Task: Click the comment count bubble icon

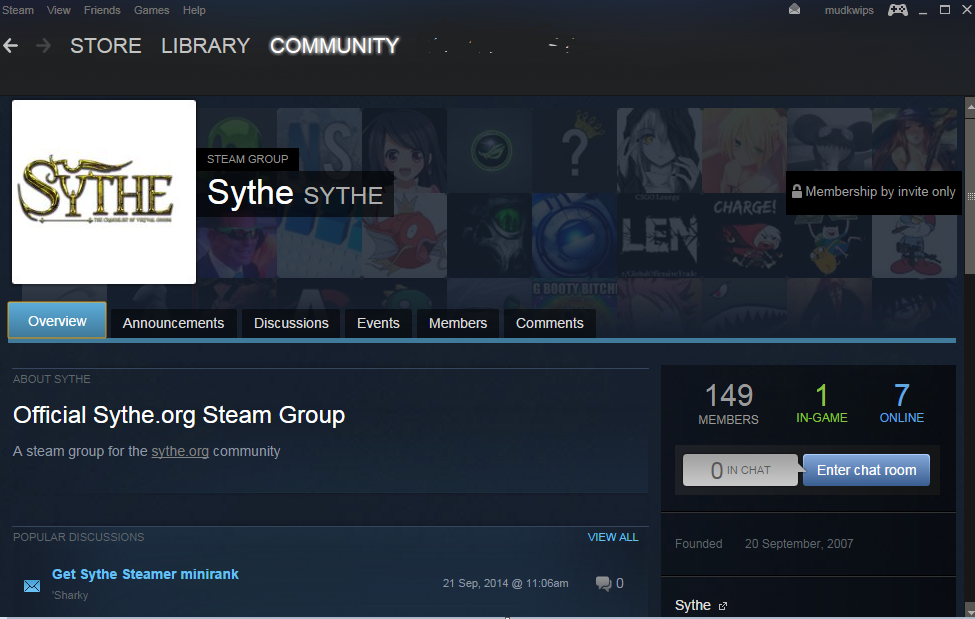Action: (603, 583)
